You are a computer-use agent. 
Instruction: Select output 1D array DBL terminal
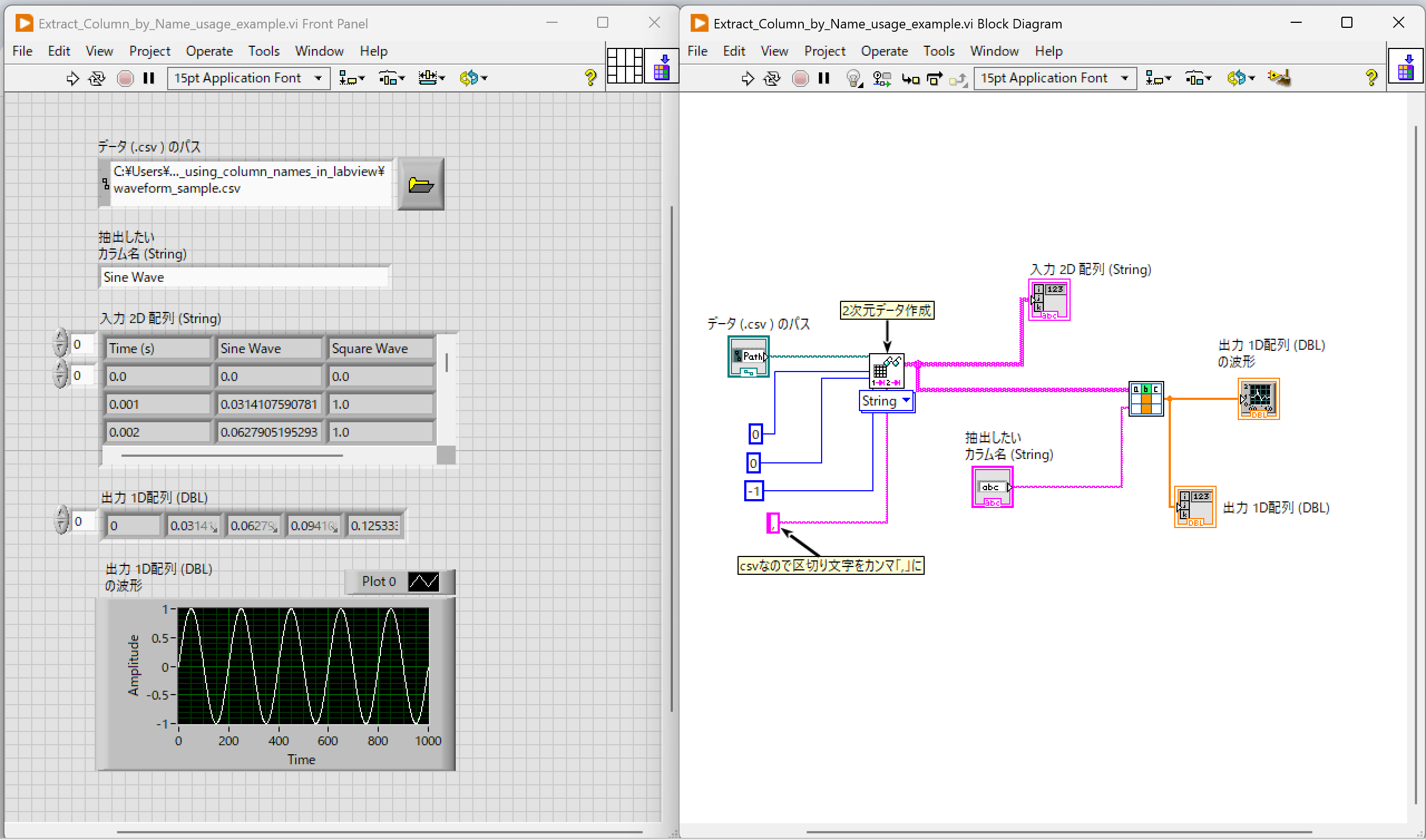1195,507
